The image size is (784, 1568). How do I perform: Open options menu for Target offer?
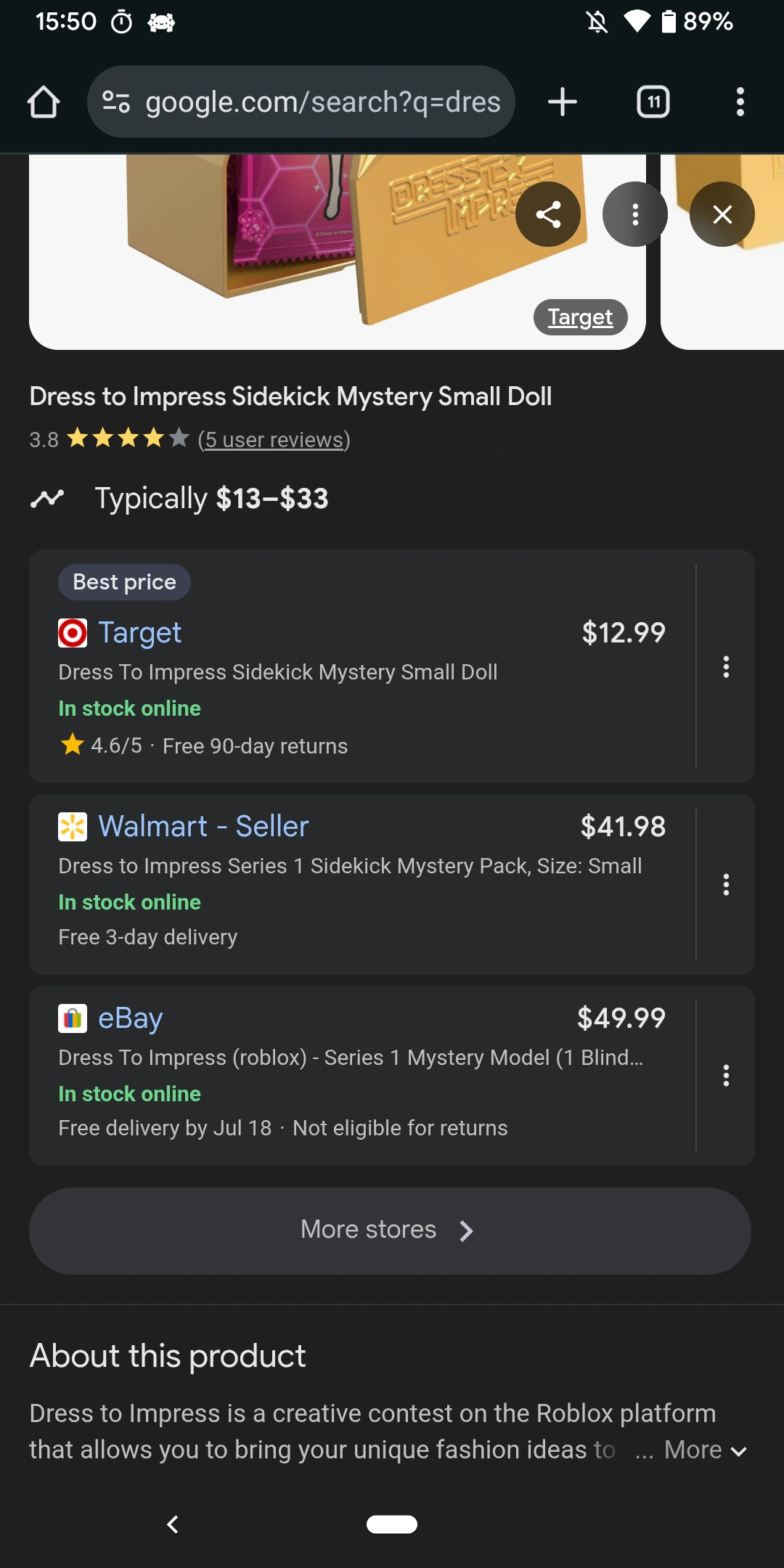726,666
